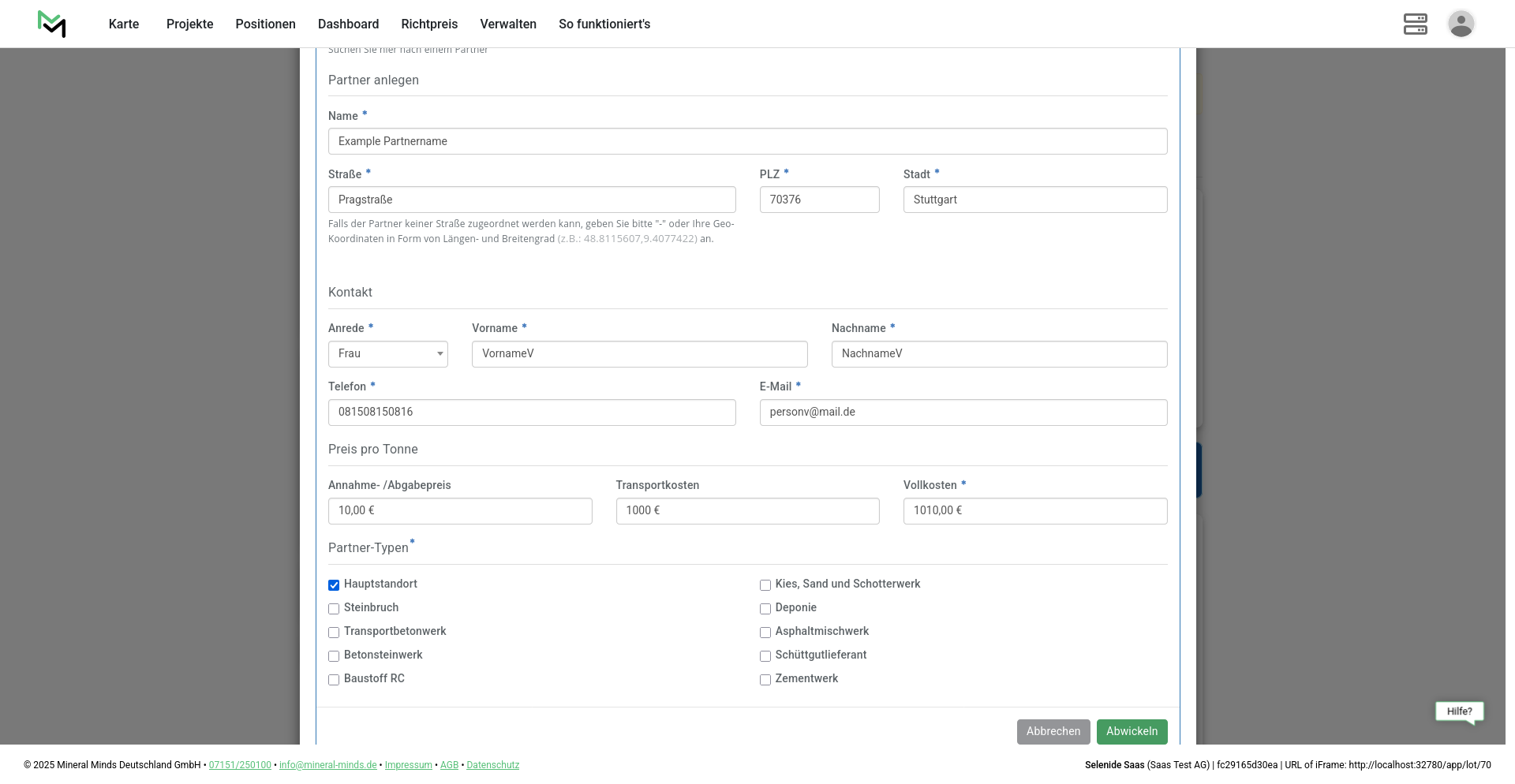
Task: Select Kies, Sand und Schotterwerk checkbox
Action: click(x=765, y=585)
